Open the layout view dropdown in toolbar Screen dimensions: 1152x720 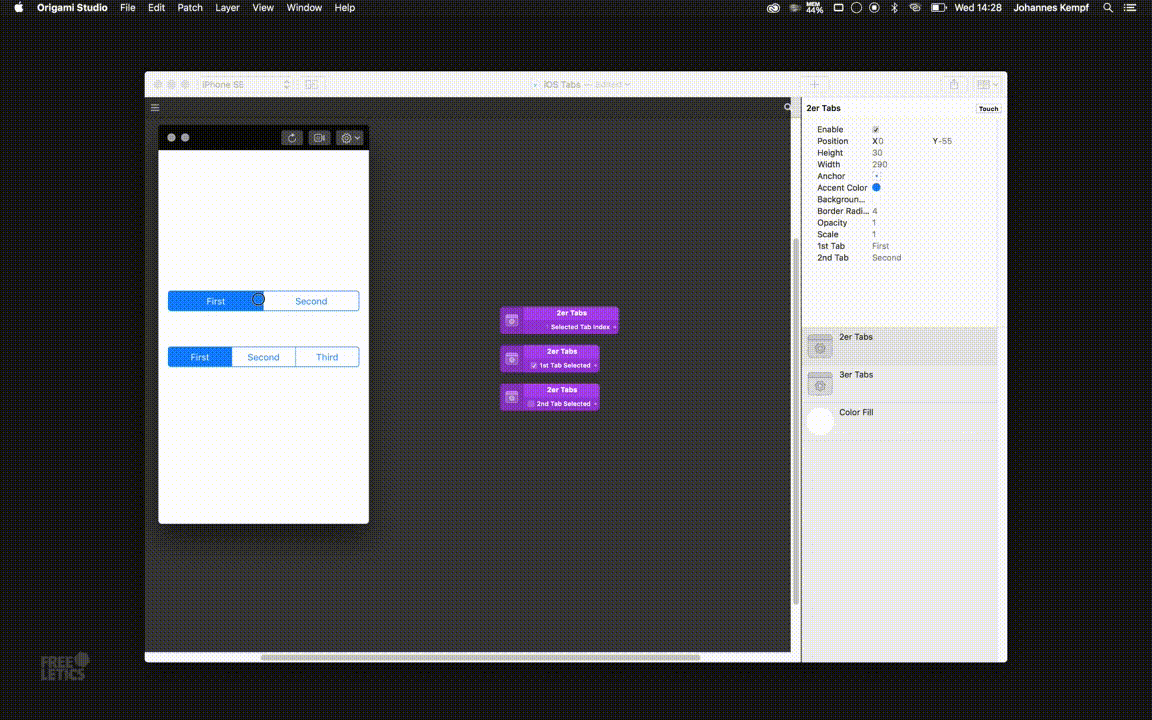click(987, 84)
